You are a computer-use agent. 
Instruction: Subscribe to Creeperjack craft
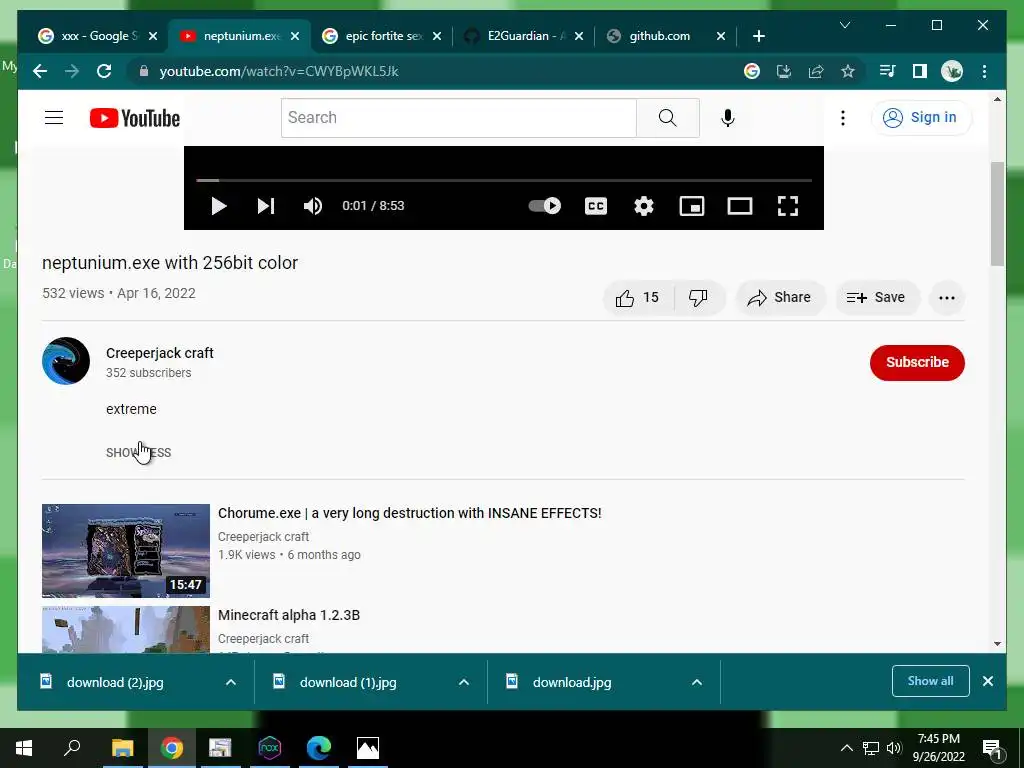click(917, 362)
